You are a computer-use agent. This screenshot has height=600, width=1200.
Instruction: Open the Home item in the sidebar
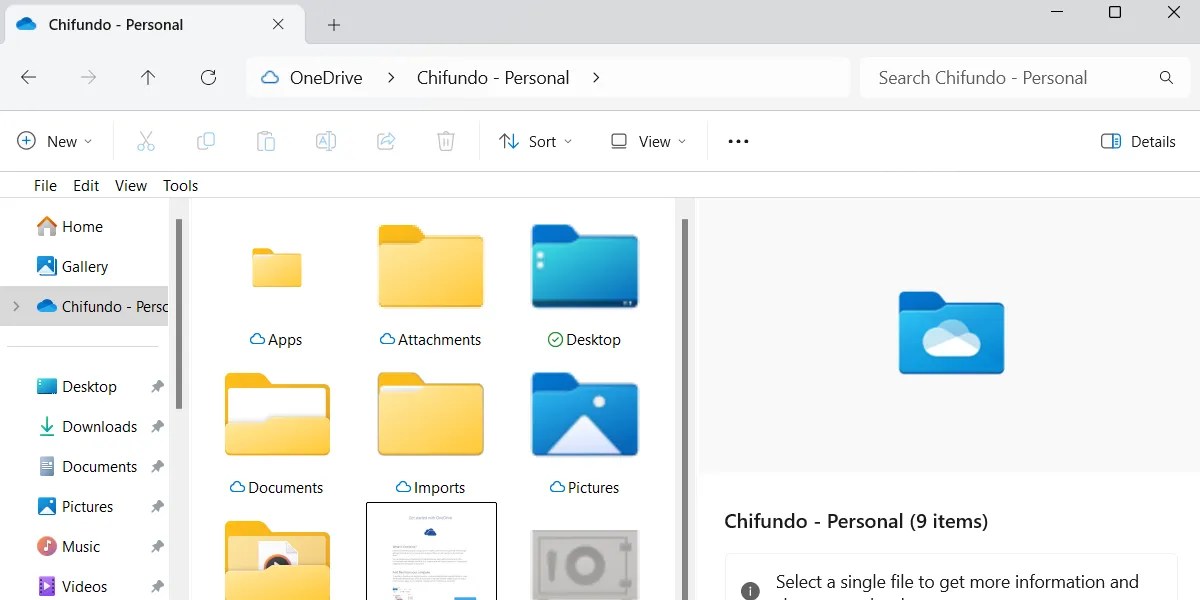pyautogui.click(x=78, y=226)
